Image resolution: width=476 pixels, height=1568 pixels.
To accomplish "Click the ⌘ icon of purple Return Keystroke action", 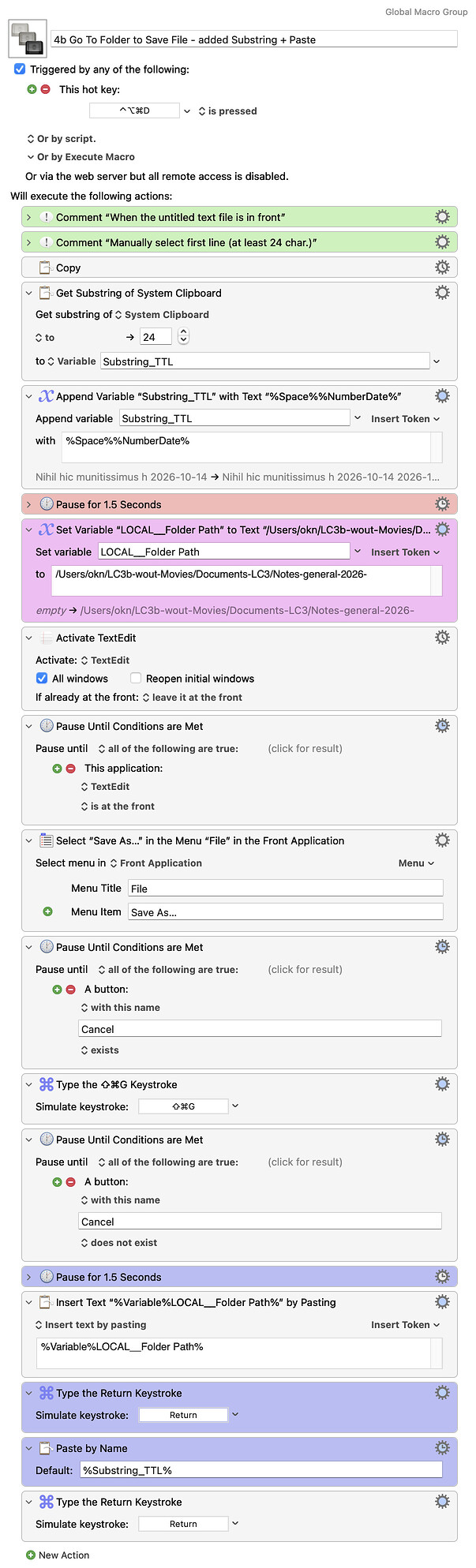I will 47,1394.
